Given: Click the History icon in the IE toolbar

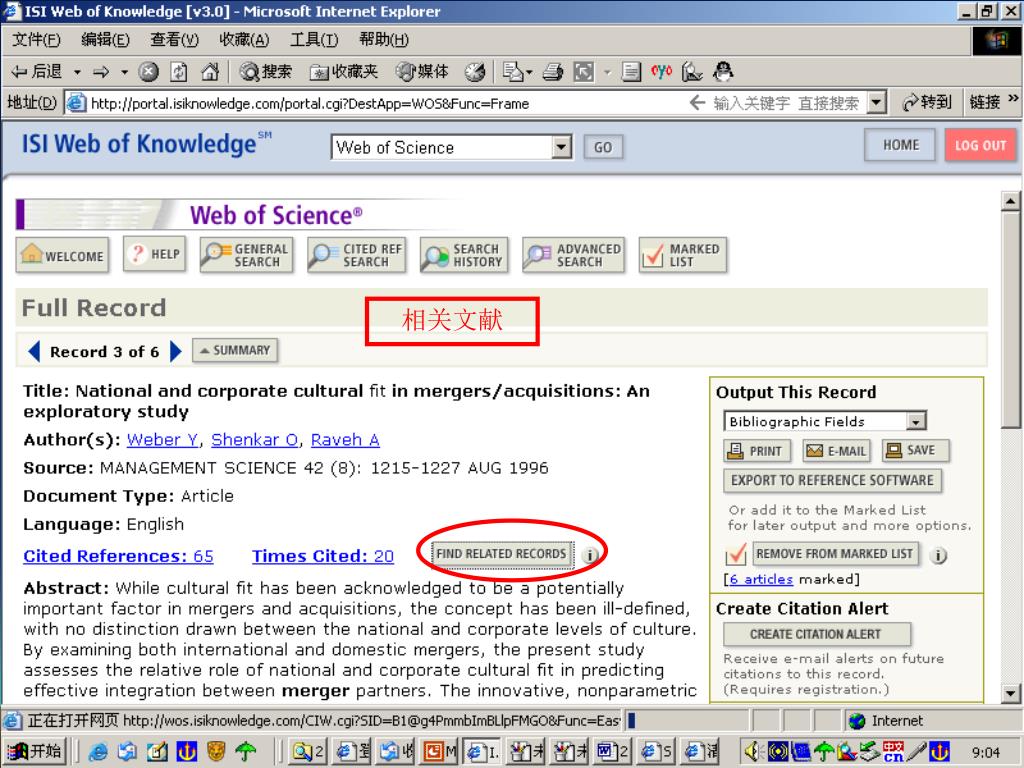Looking at the screenshot, I should click(475, 71).
